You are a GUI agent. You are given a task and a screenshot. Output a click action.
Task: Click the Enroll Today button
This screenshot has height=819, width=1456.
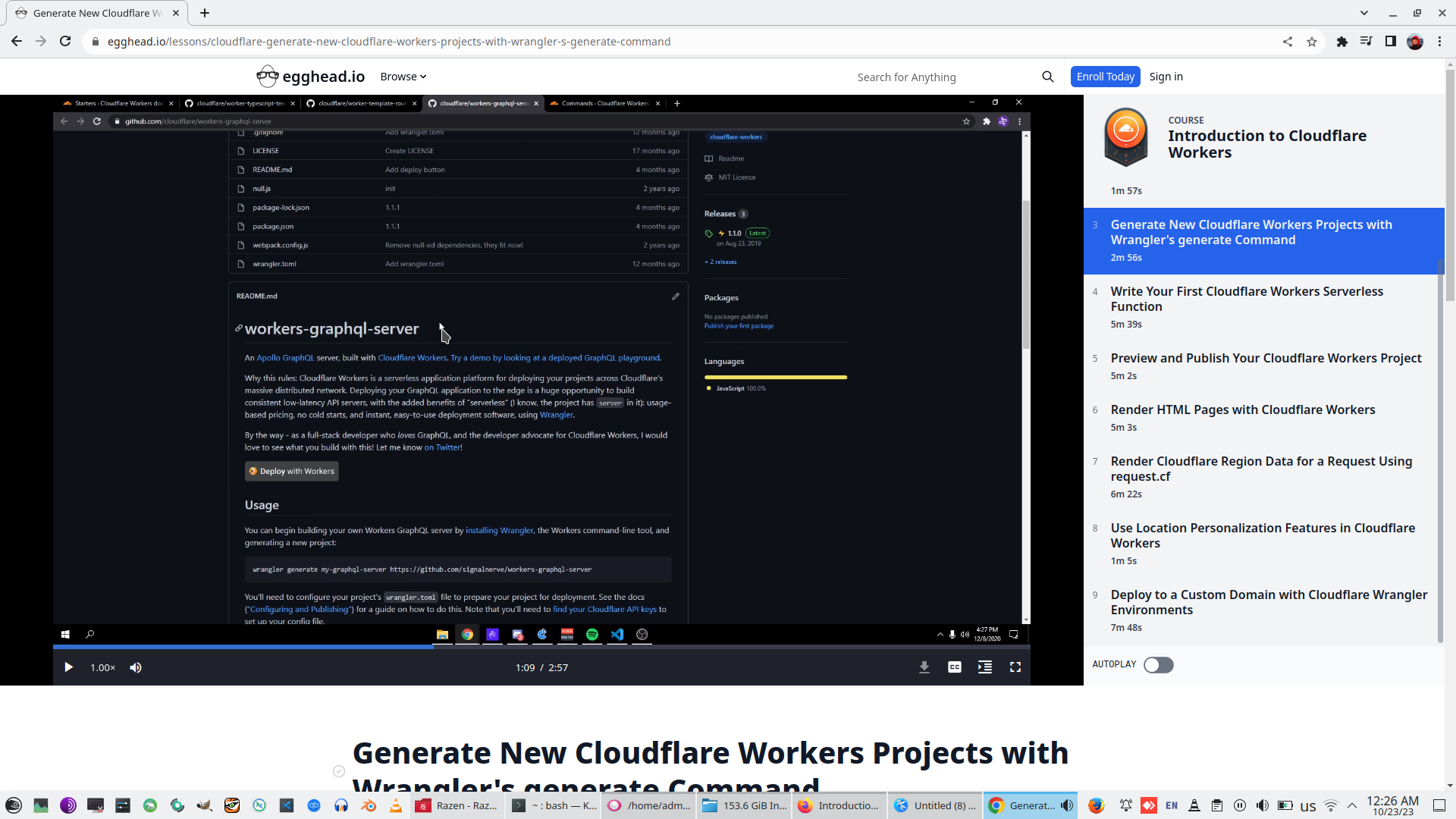[x=1105, y=77]
